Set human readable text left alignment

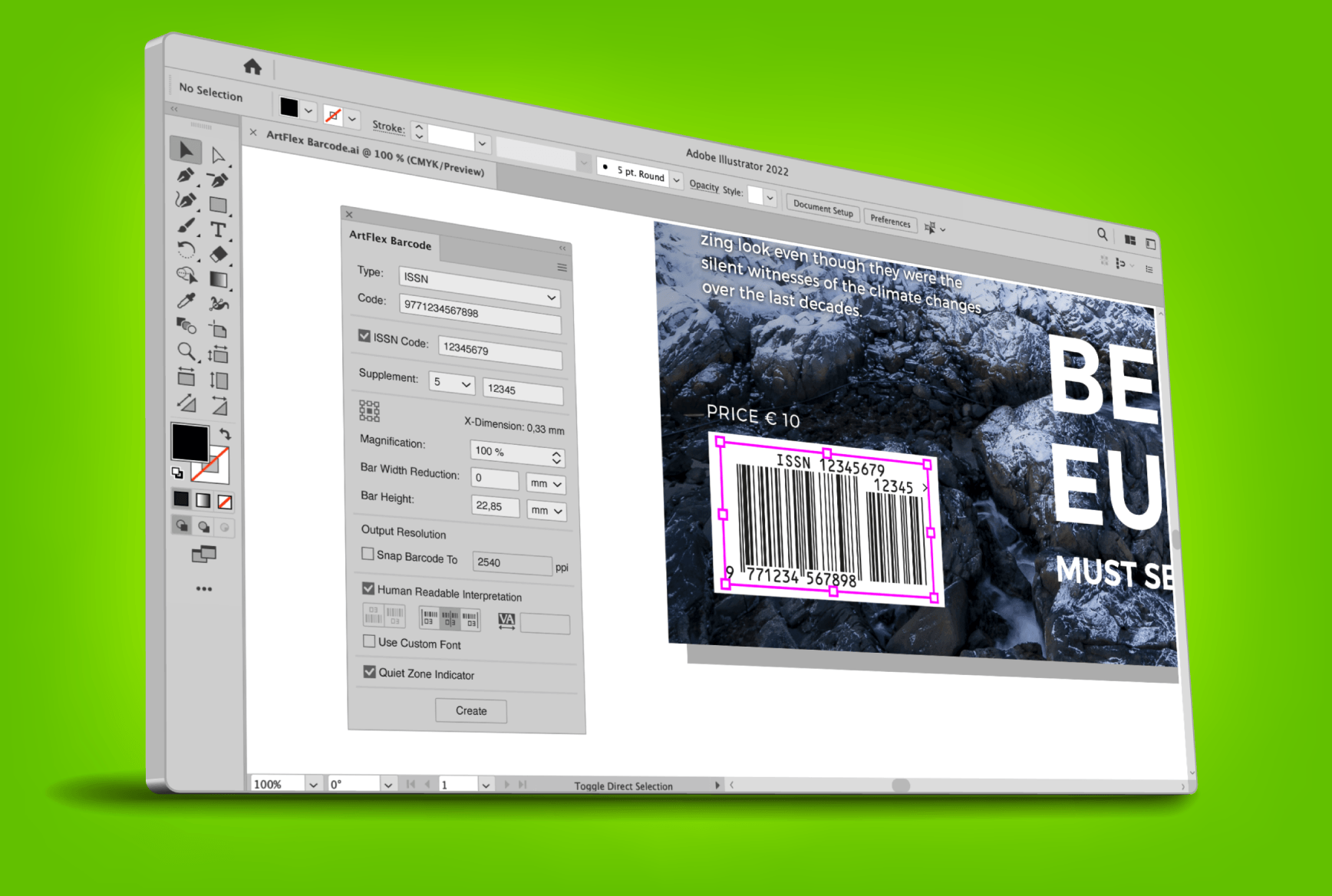[x=430, y=617]
